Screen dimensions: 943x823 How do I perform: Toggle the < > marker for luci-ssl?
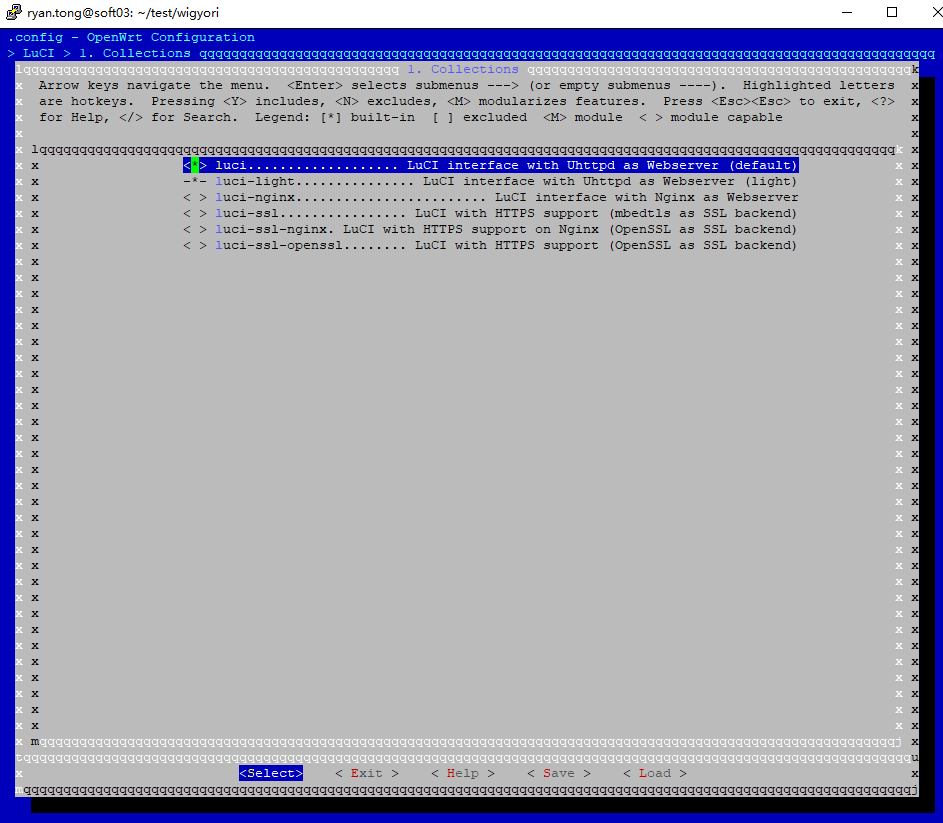click(x=195, y=213)
